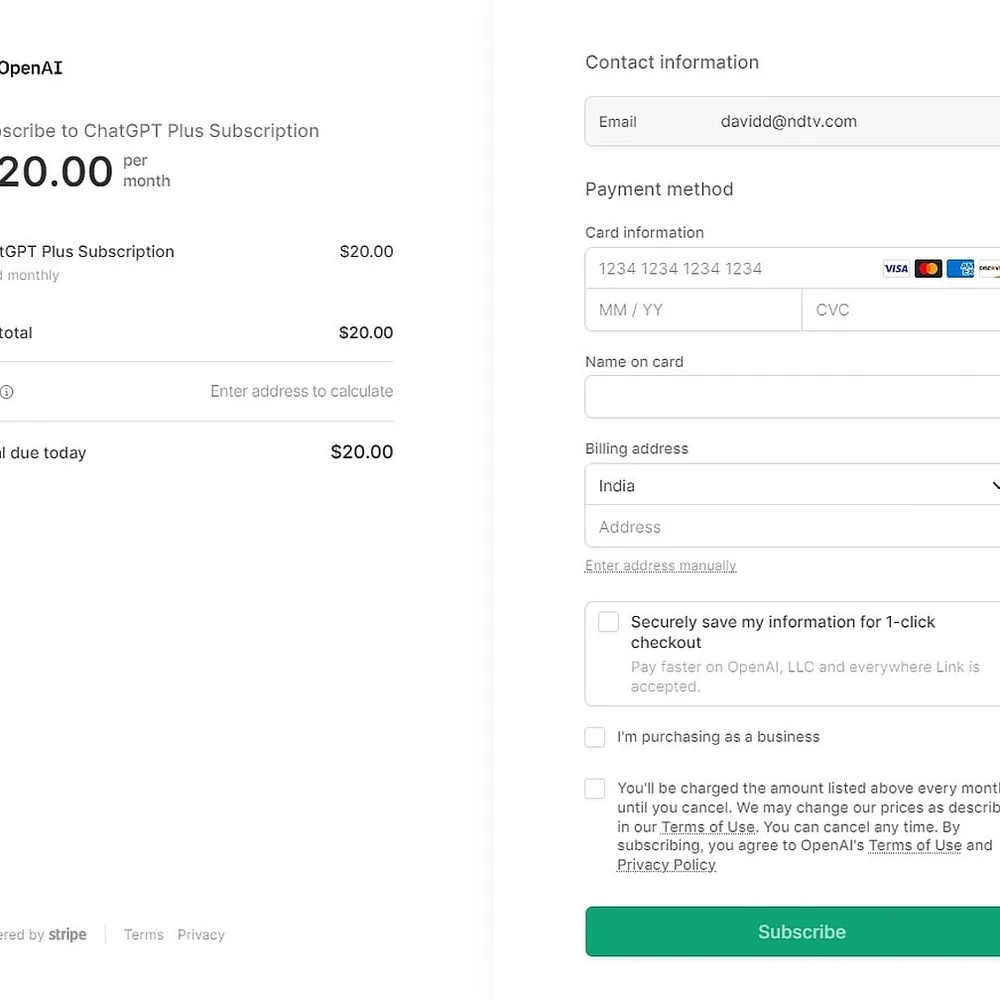Open the Privacy Policy link
The width and height of the screenshot is (1000, 1000).
[666, 864]
